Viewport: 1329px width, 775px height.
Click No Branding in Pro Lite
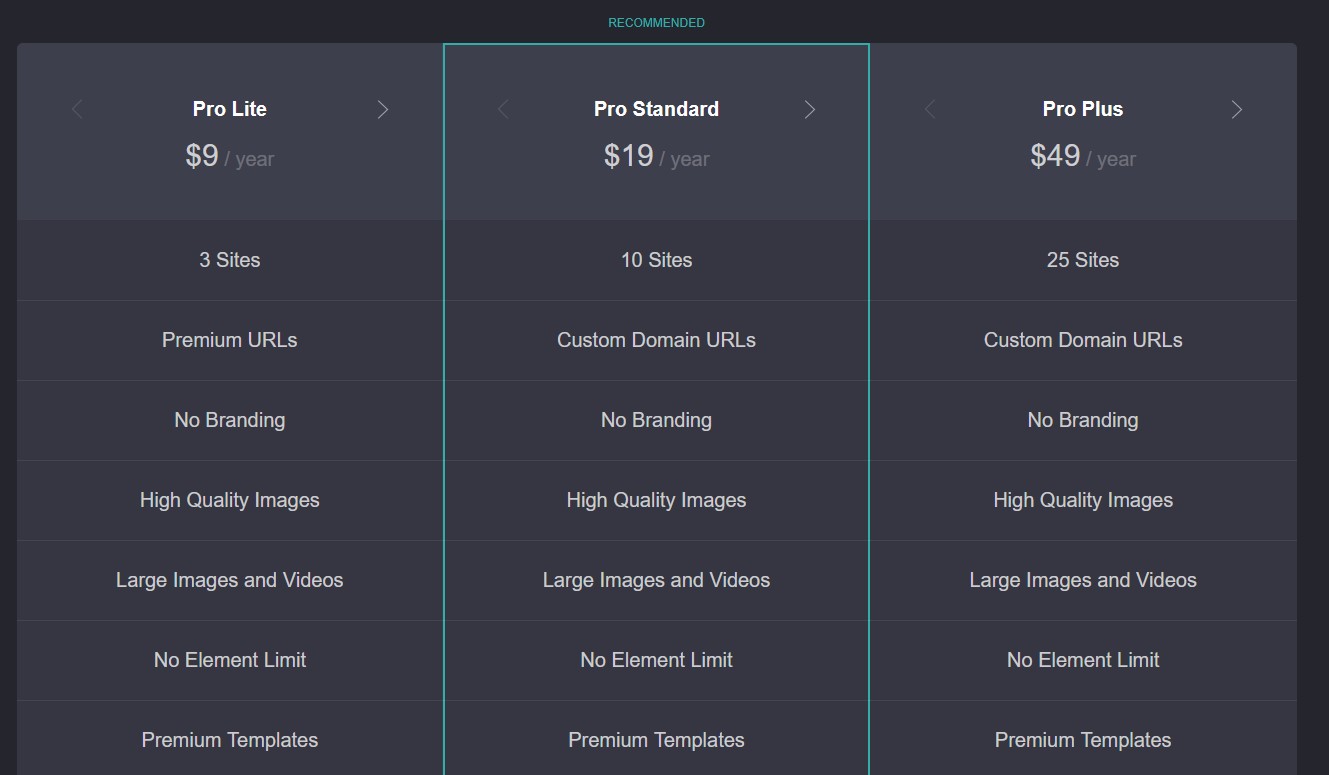click(x=230, y=420)
